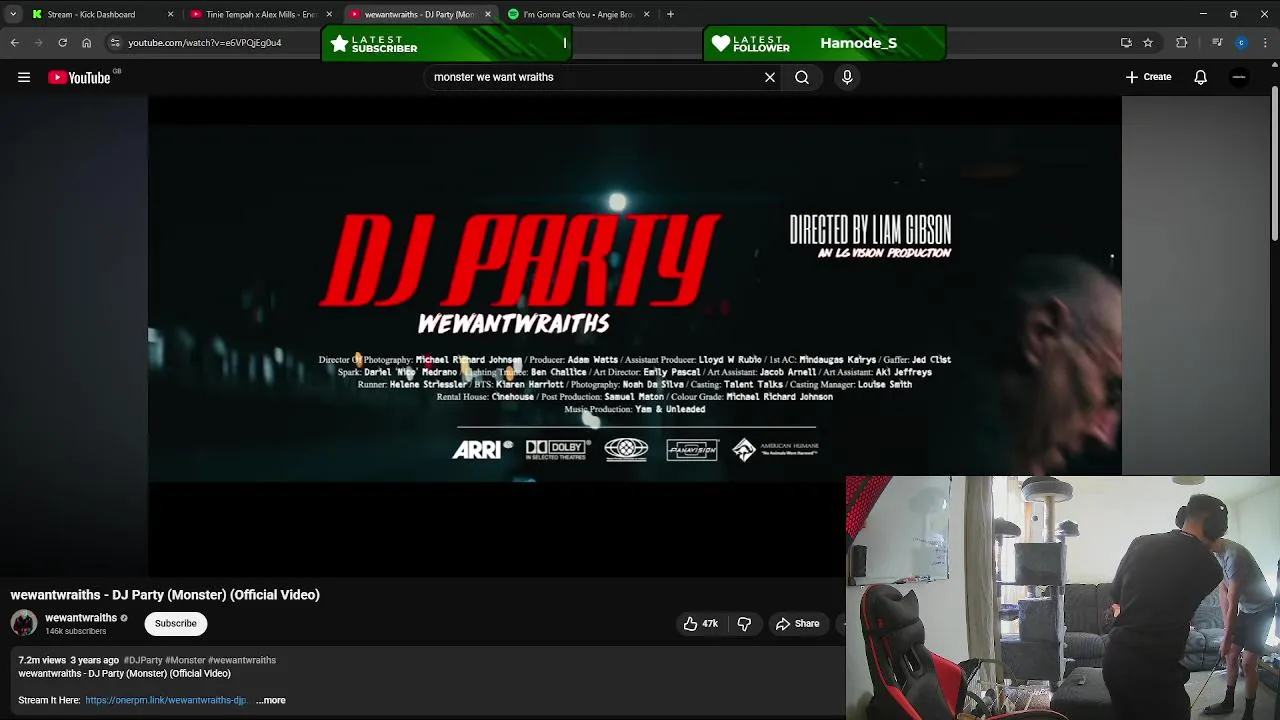This screenshot has height=720, width=1280.
Task: Subscribe to wewantwraiths channel
Action: coord(175,624)
